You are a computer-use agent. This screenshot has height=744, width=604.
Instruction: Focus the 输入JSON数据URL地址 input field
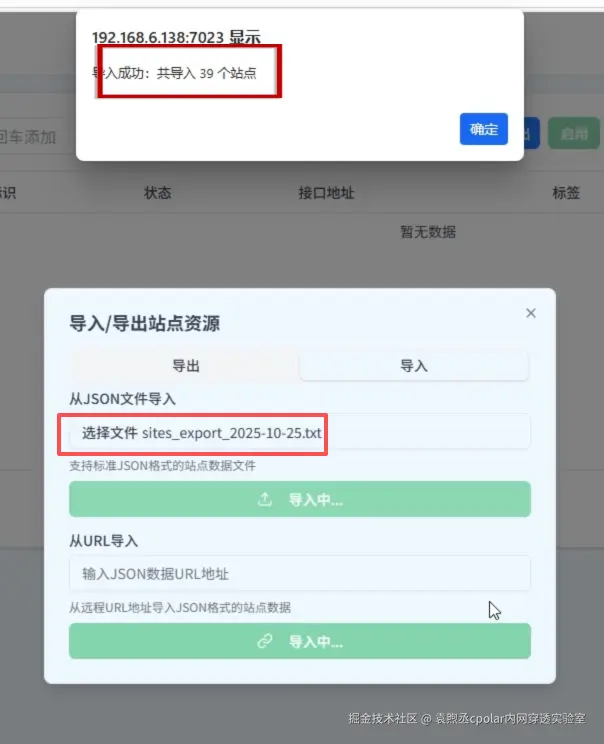300,573
